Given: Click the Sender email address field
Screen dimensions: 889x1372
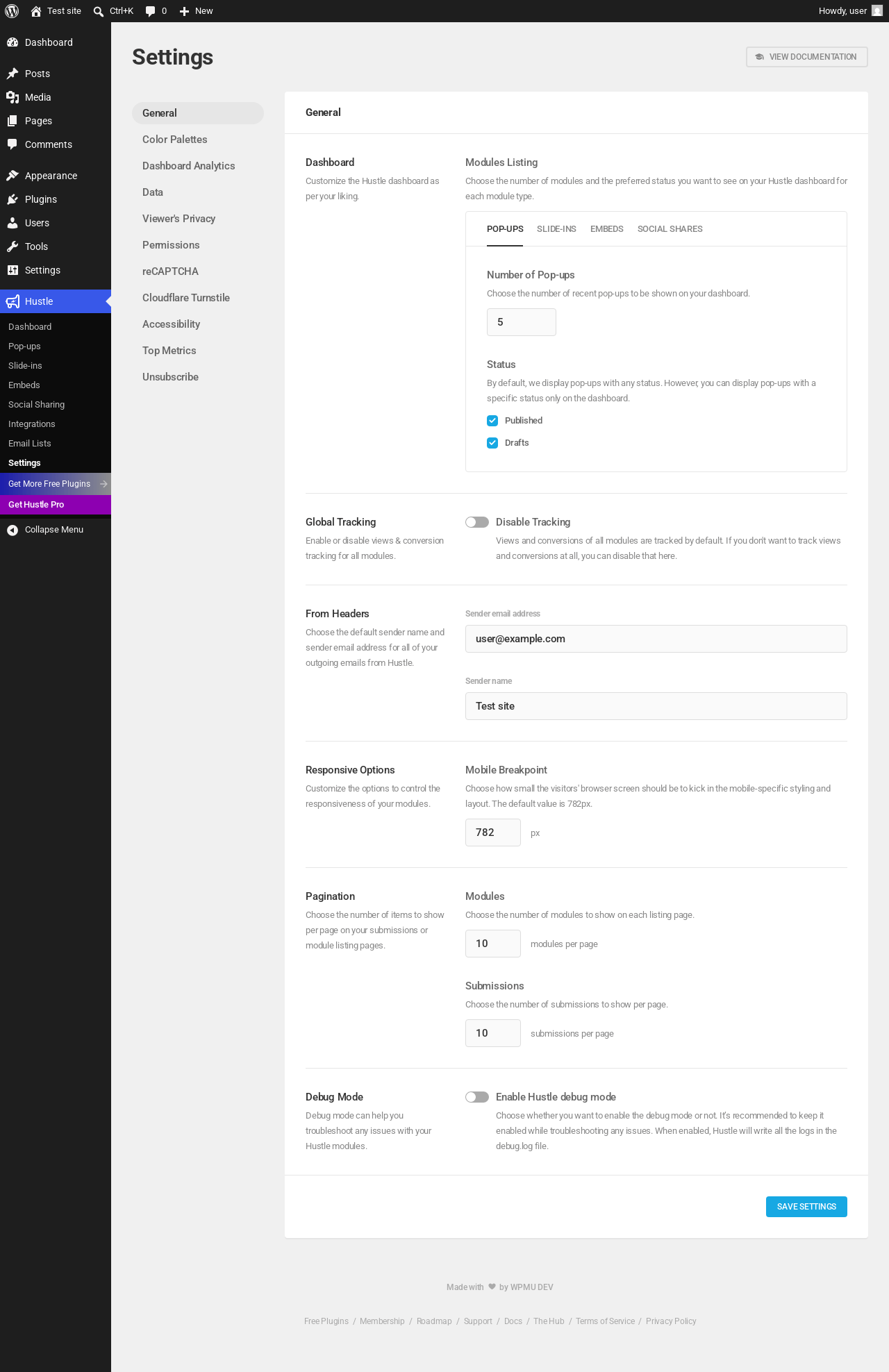Looking at the screenshot, I should [656, 639].
